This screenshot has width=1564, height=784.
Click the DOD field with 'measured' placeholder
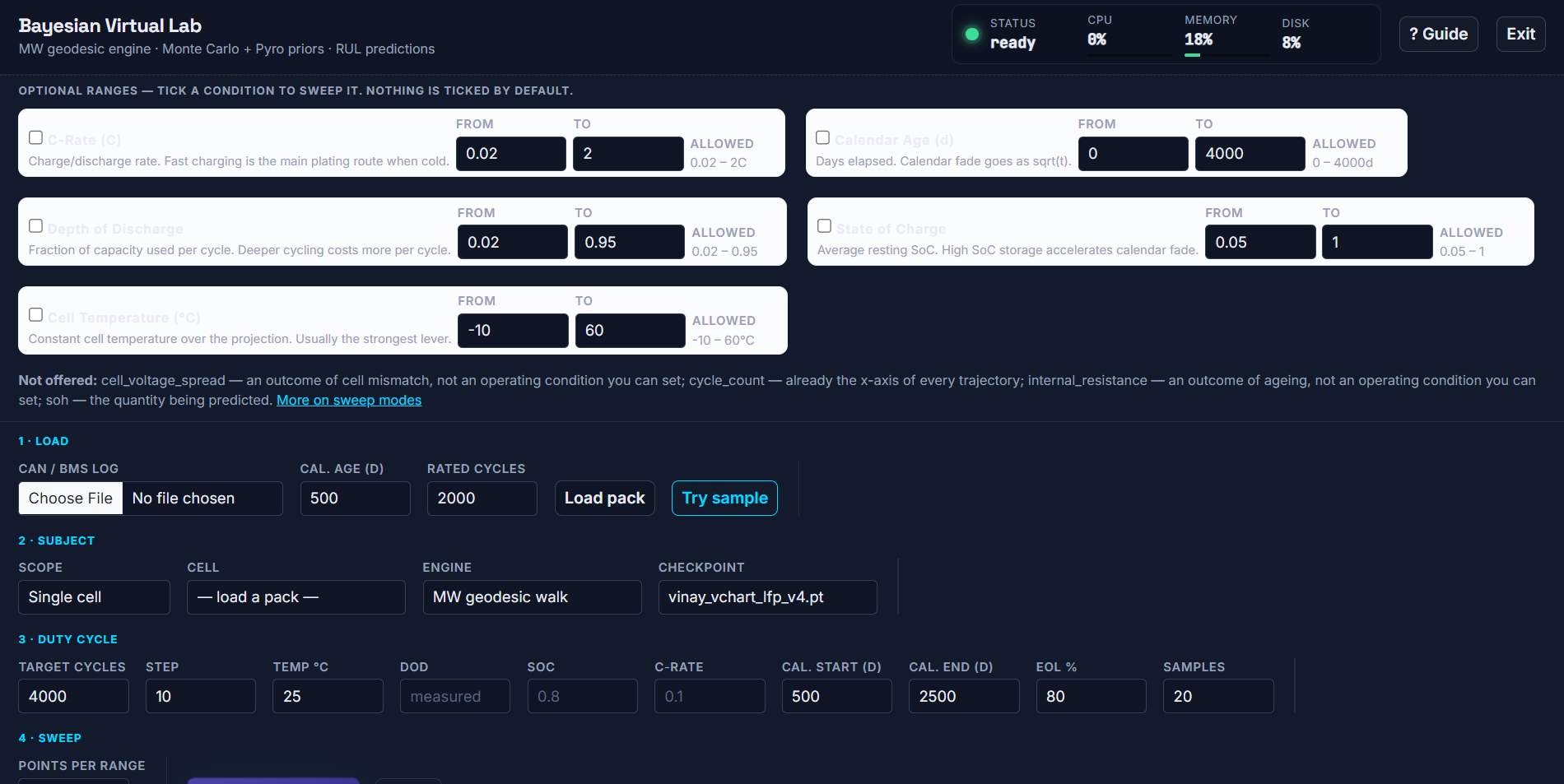(455, 697)
